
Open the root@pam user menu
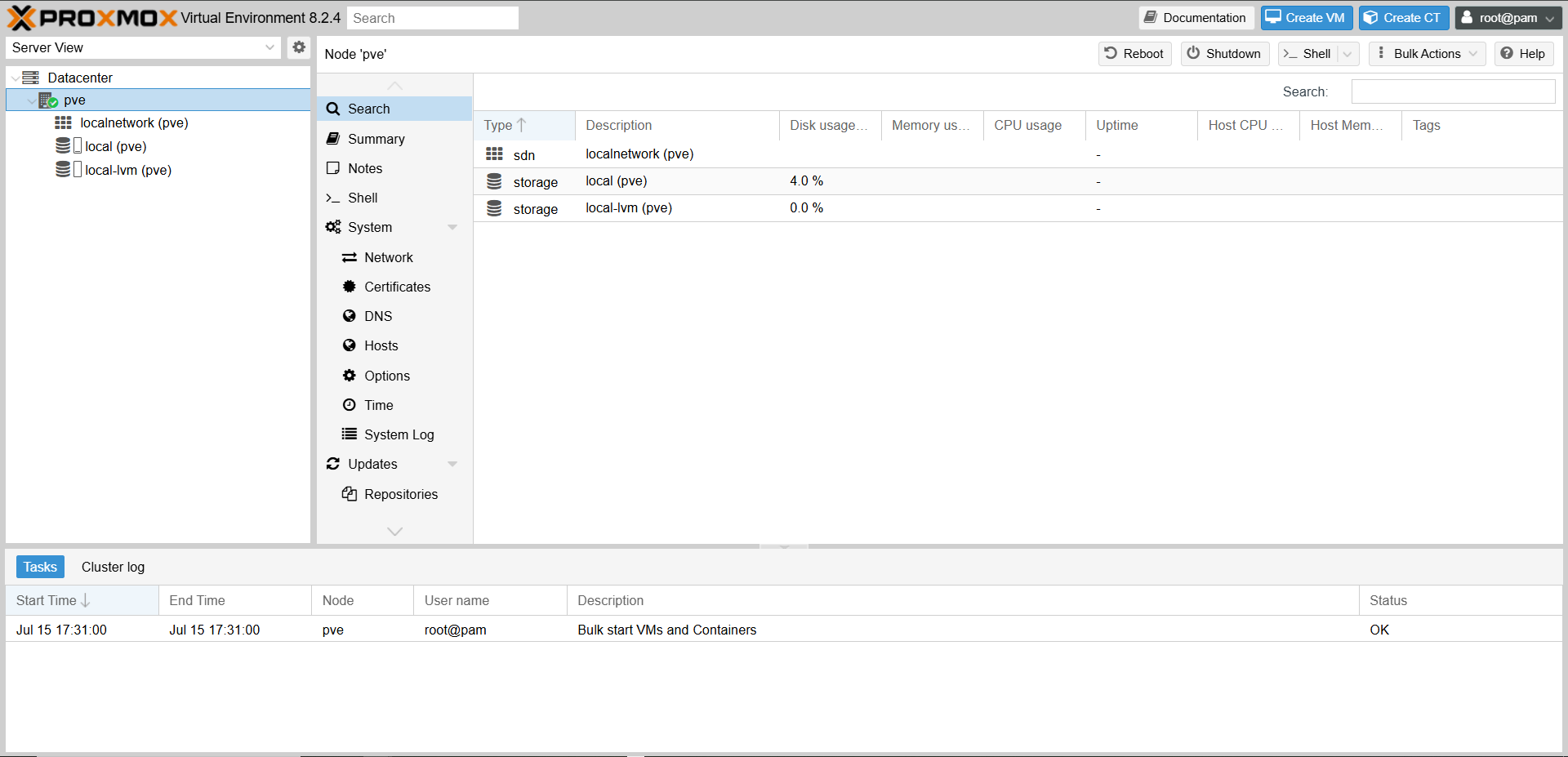tap(1508, 18)
